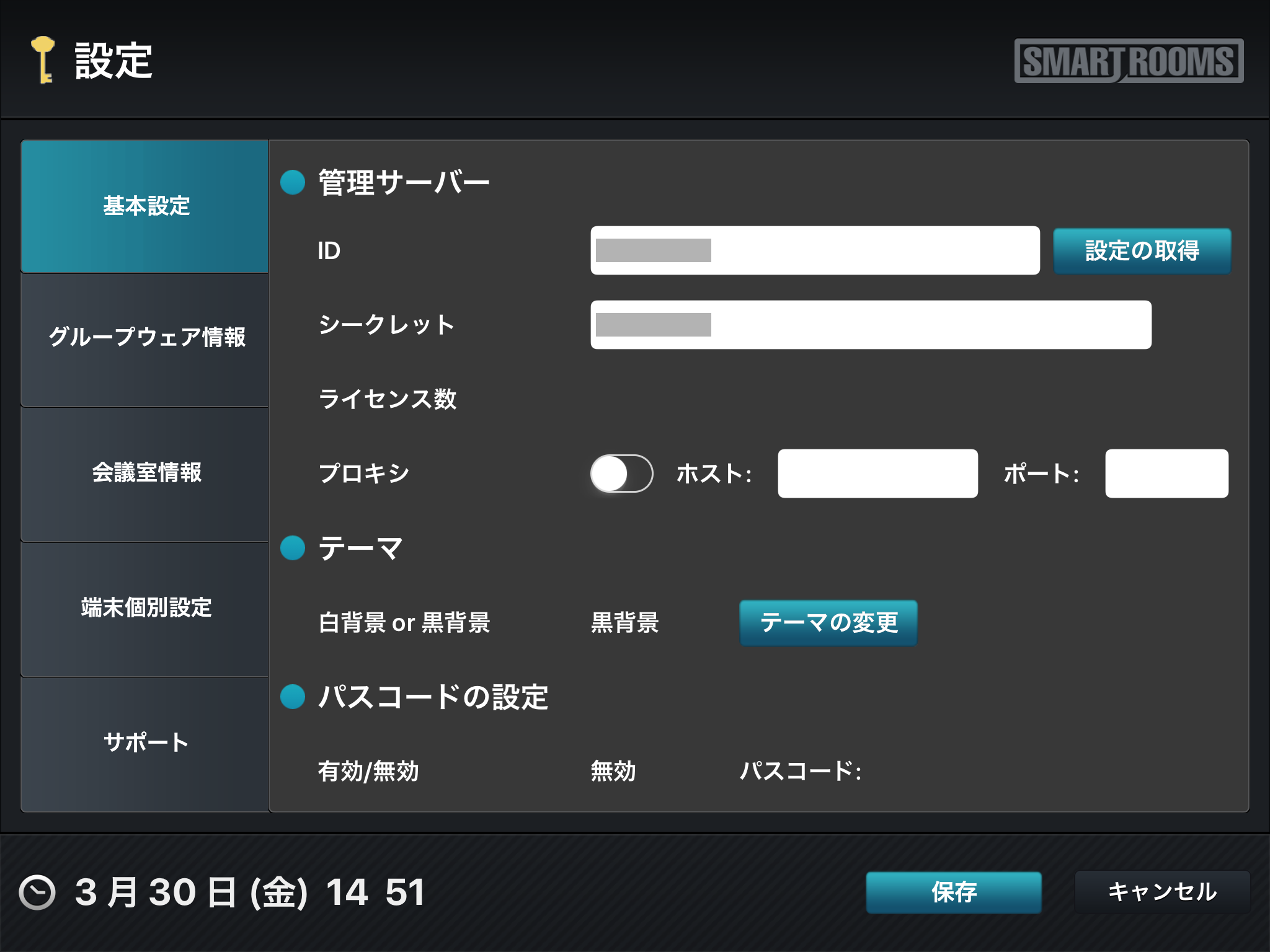Screen dimensions: 1270x952
Task: Click the blue bullet beside テーマ
Action: [293, 548]
